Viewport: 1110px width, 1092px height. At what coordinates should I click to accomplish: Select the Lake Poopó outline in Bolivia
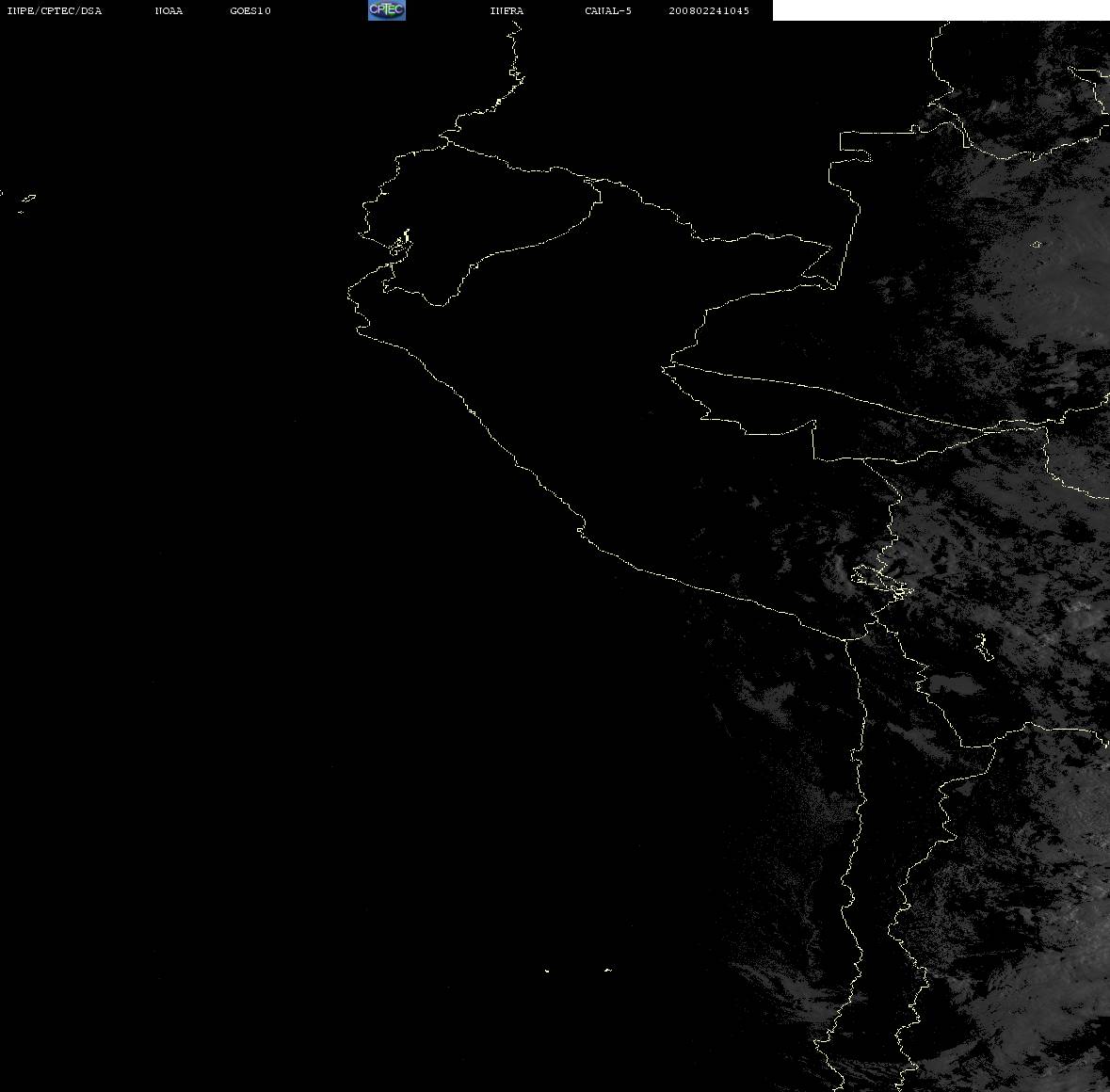coord(983,646)
